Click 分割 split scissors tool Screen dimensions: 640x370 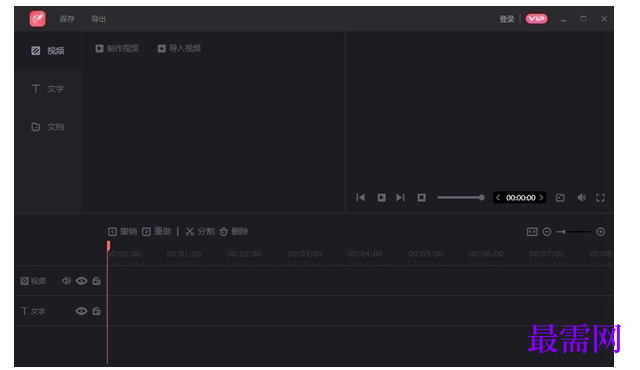200,232
